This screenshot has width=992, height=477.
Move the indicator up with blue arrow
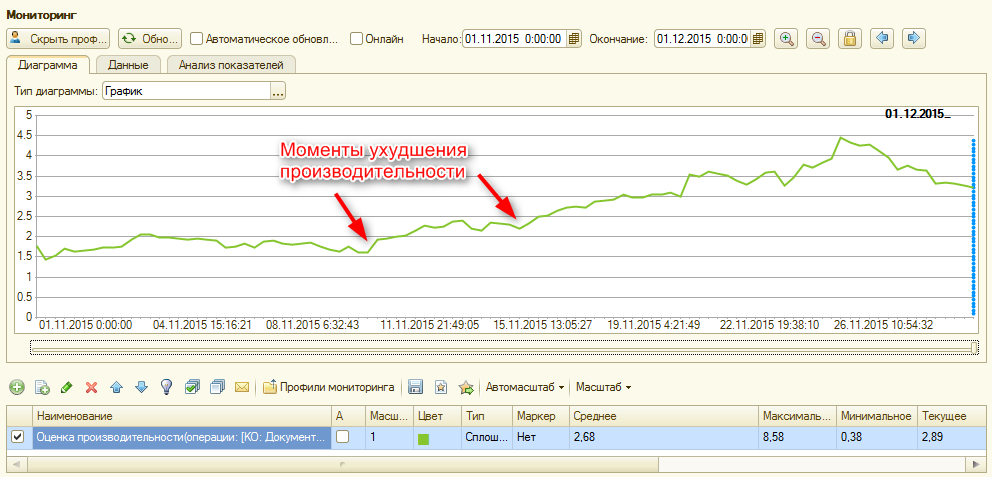[x=117, y=387]
